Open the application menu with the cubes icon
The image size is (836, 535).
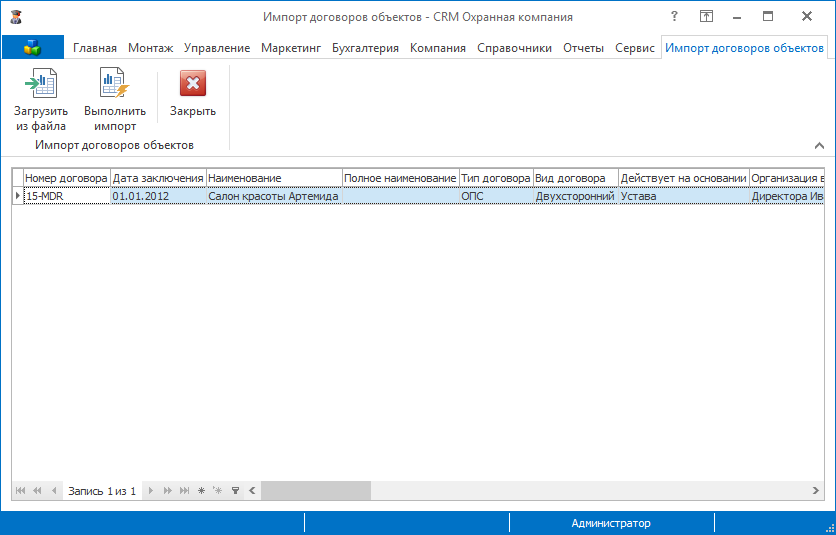click(33, 47)
